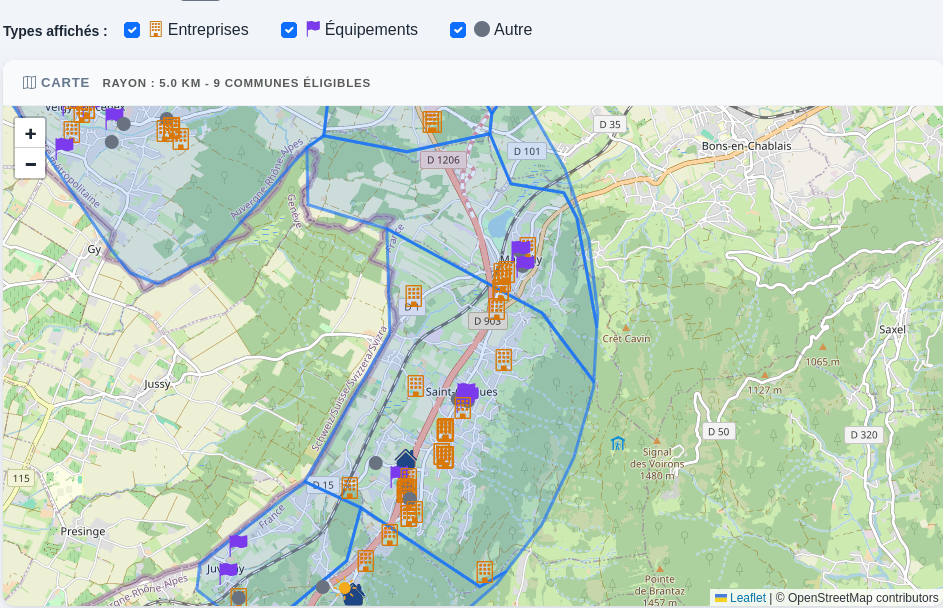This screenshot has height=608, width=943.
Task: Select grey circle marker left of dark blue house
Action: (x=375, y=463)
